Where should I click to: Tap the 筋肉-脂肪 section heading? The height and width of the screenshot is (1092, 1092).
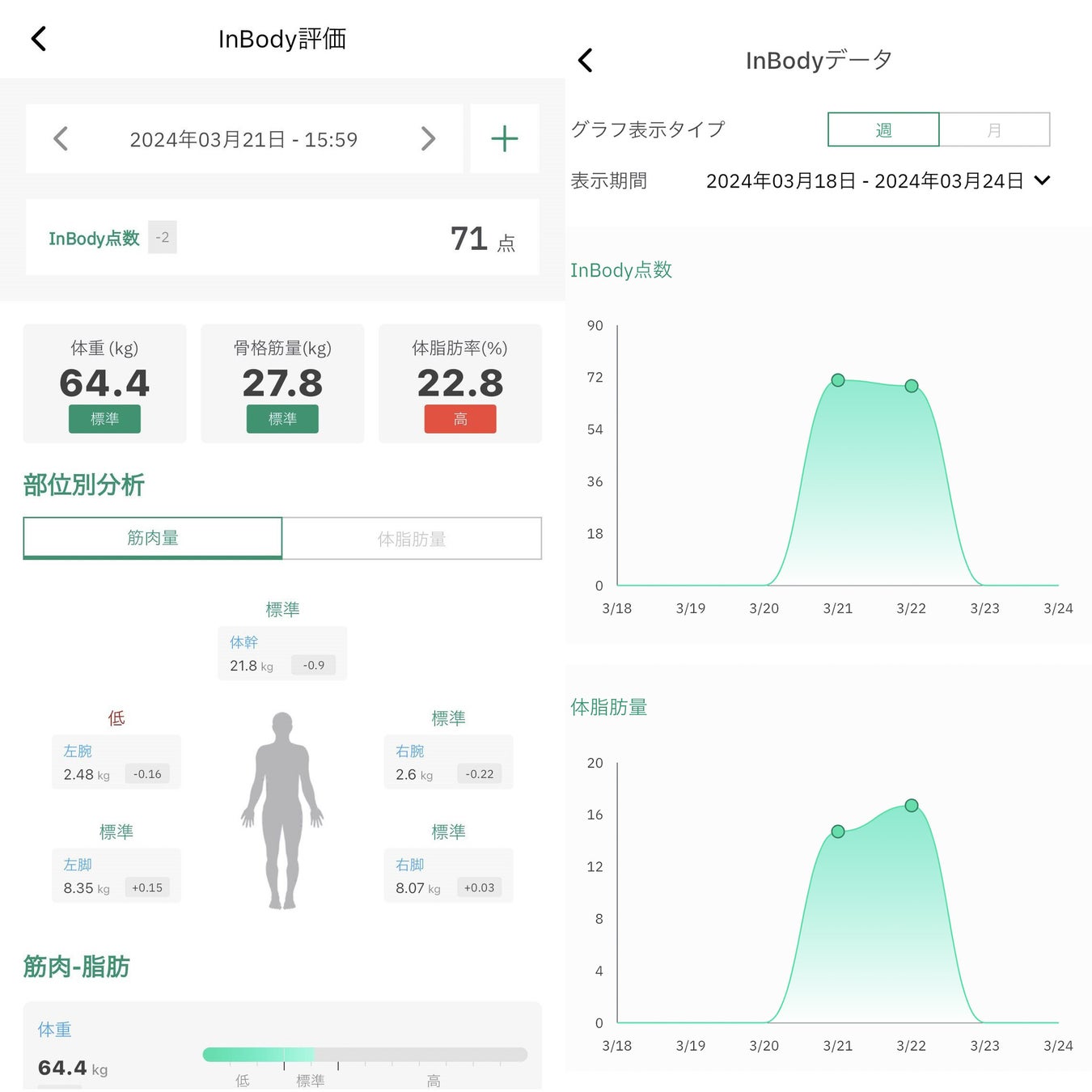click(77, 967)
